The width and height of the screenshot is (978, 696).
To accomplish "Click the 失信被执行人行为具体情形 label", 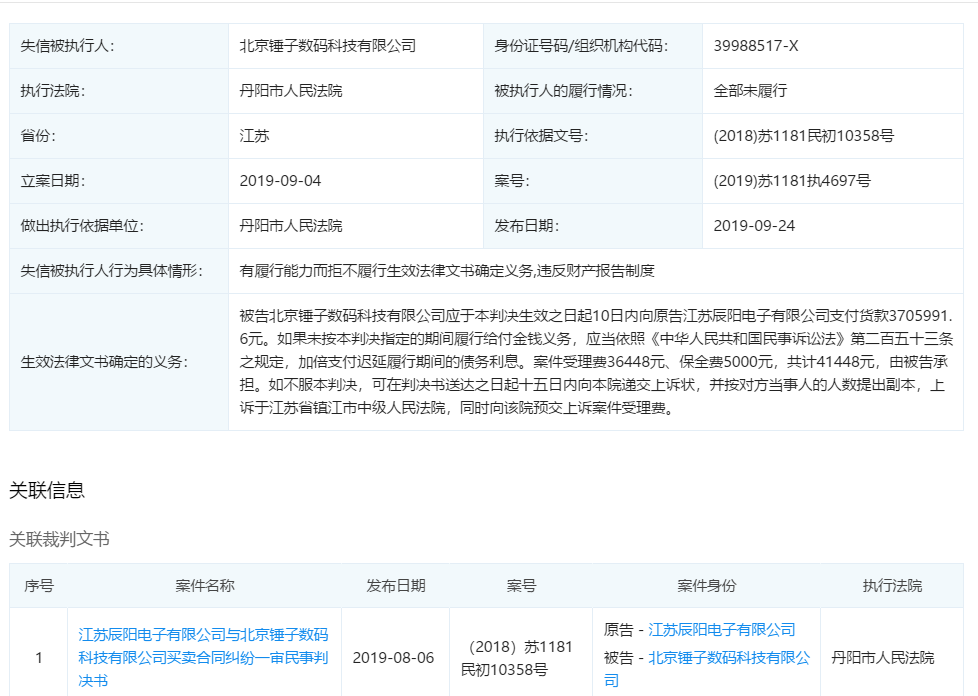I will coord(112,271).
